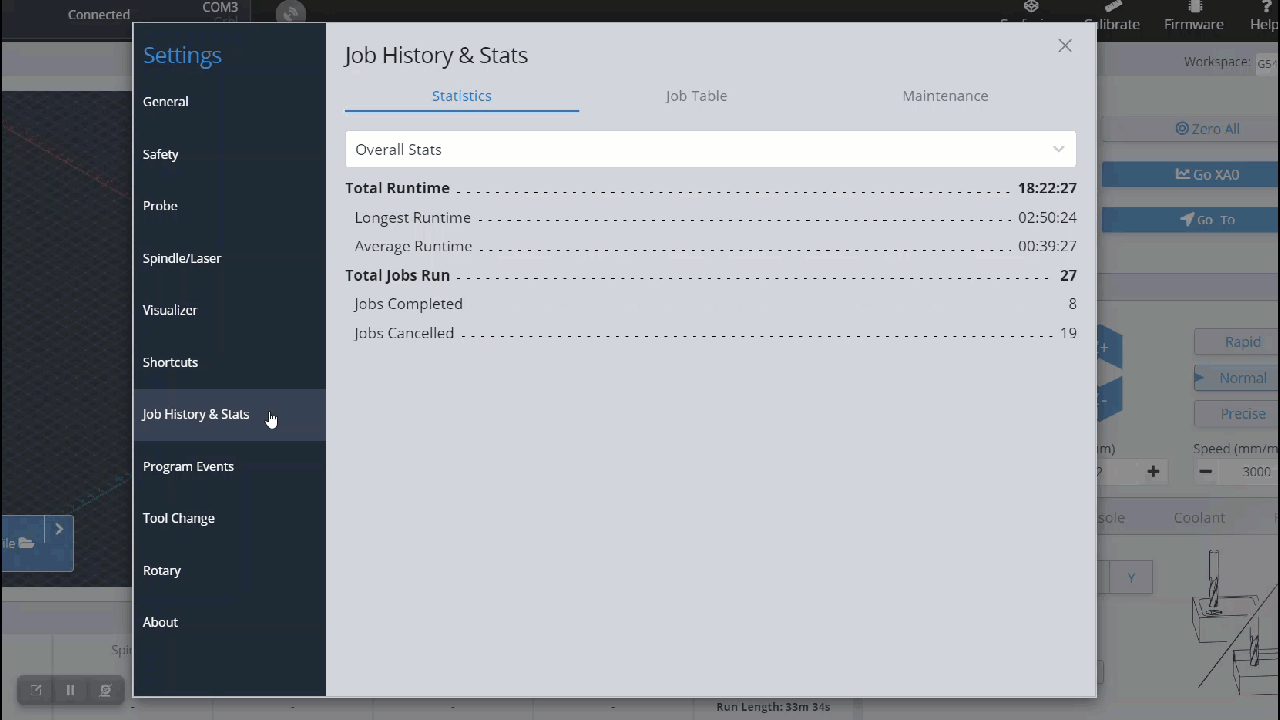Select the Normal jog preset
The image size is (1280, 720).
pyautogui.click(x=1237, y=378)
